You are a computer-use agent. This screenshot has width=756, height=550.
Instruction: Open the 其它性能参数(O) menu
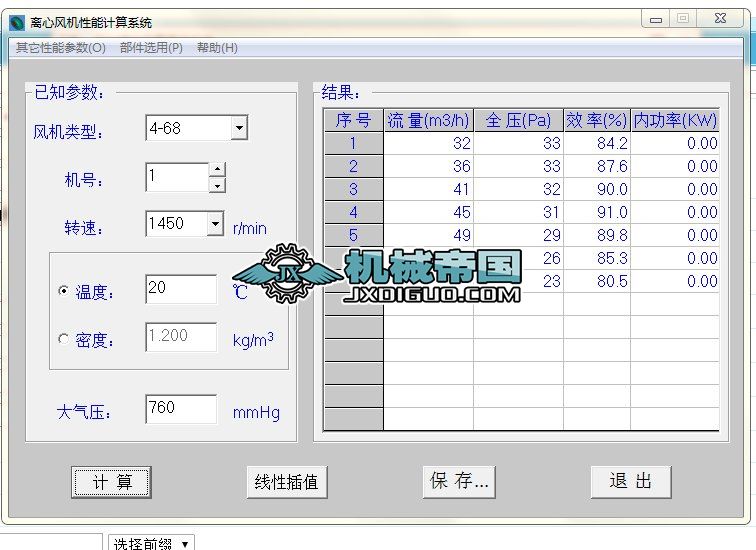pos(61,48)
